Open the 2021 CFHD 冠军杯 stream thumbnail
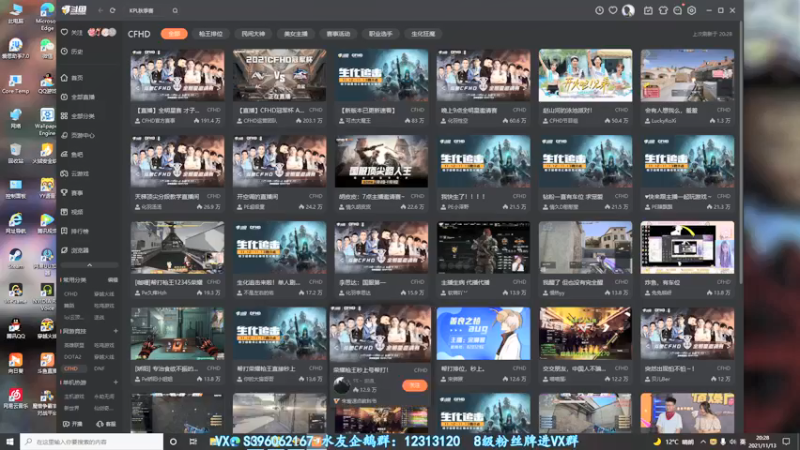The width and height of the screenshot is (800, 450). 280,75
